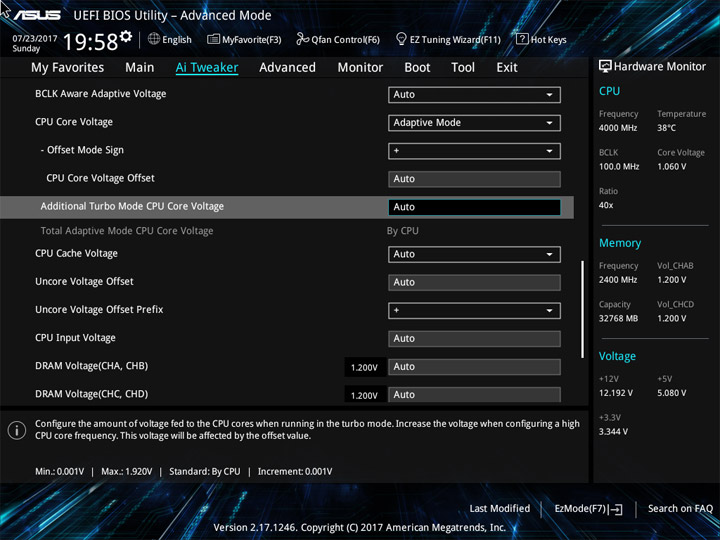Click the Max.: 1.920V text

point(126,472)
